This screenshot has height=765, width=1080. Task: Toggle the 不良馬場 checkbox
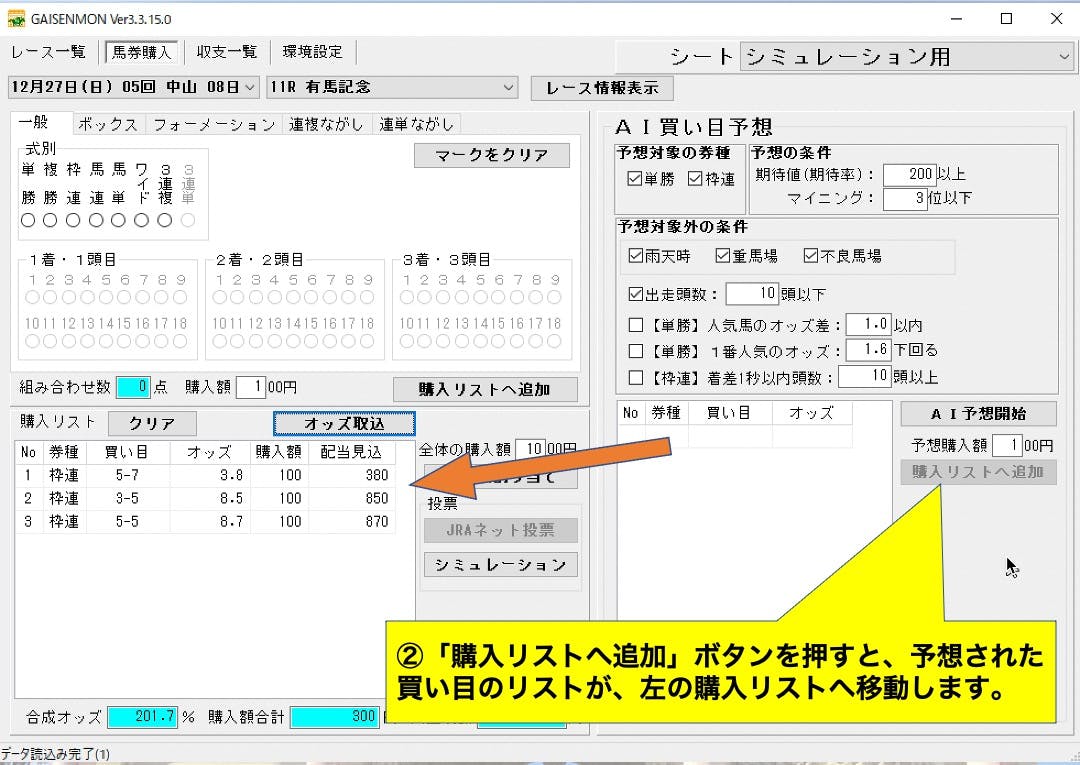pyautogui.click(x=811, y=256)
